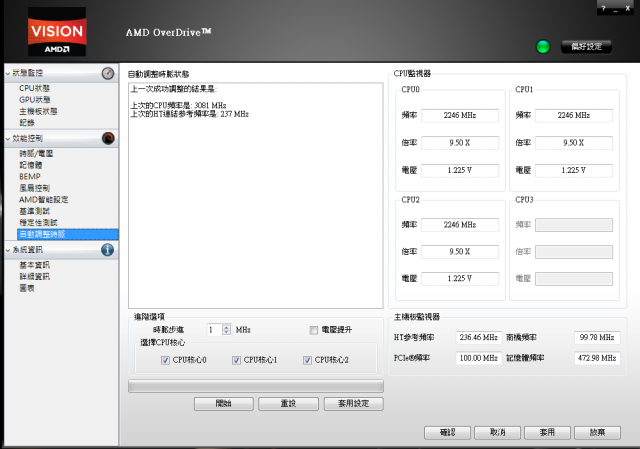640x449 pixels.
Task: Click the 套用 apply button
Action: (547, 432)
